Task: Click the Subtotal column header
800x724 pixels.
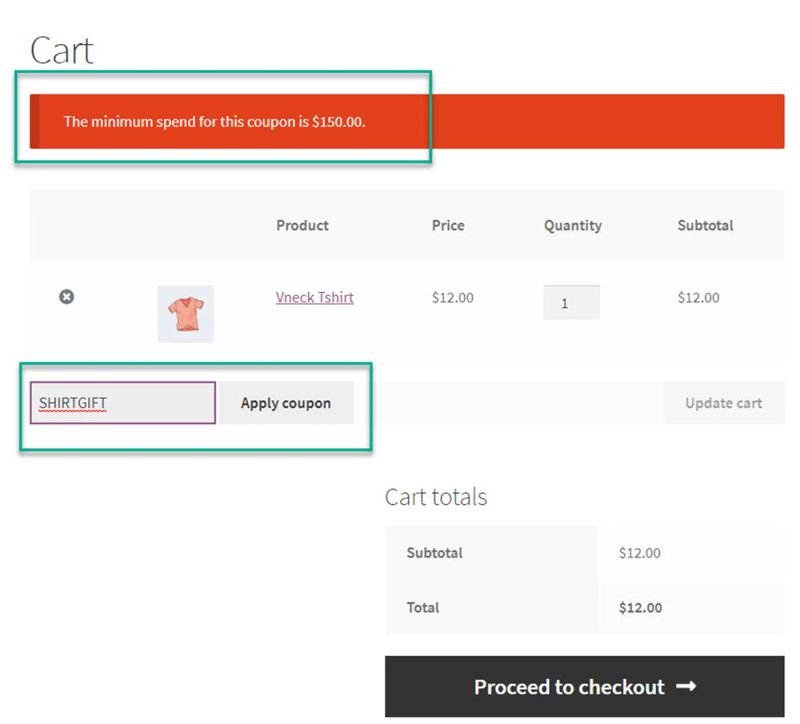Action: click(x=704, y=225)
